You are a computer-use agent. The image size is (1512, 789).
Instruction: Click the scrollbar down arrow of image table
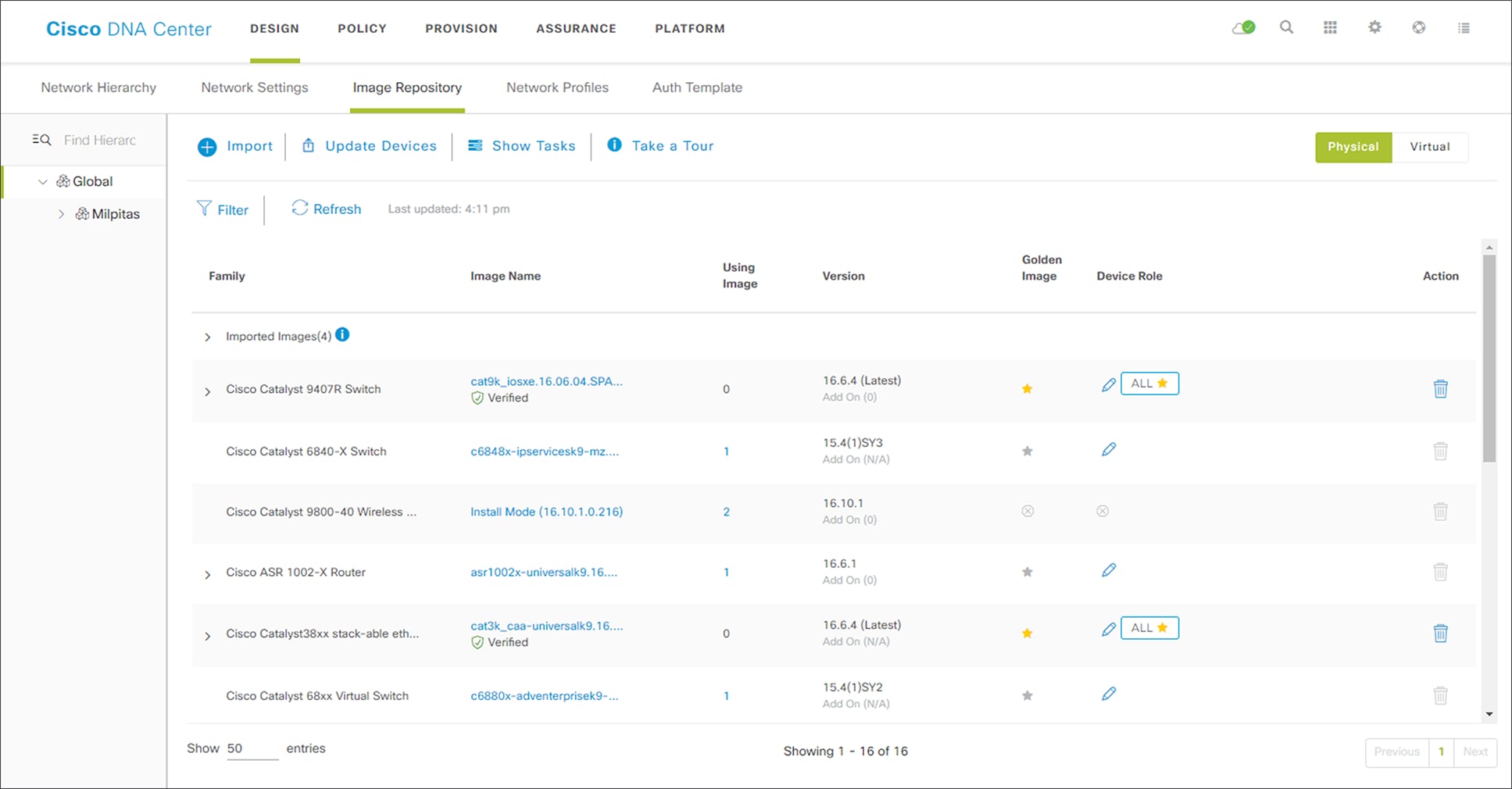1489,714
